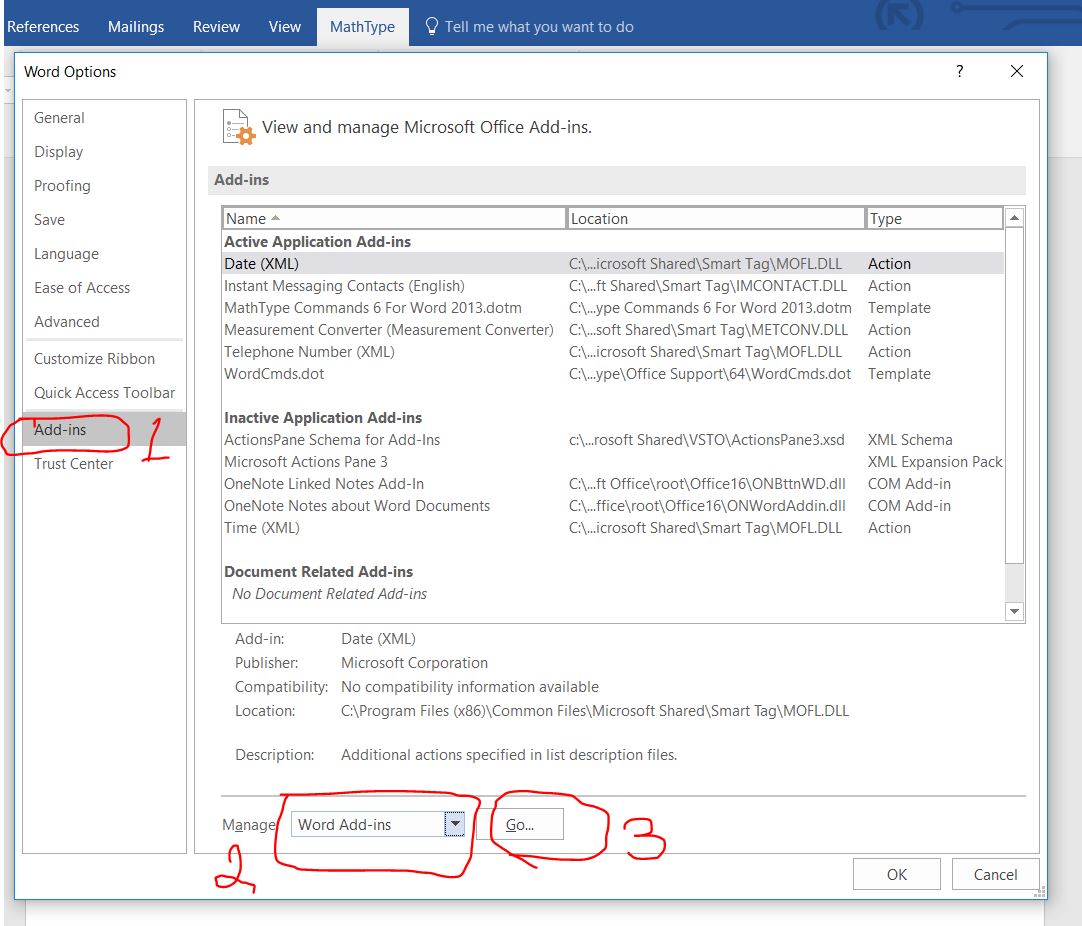Open the Help question mark in Word Options
The height and width of the screenshot is (926, 1082).
959,71
